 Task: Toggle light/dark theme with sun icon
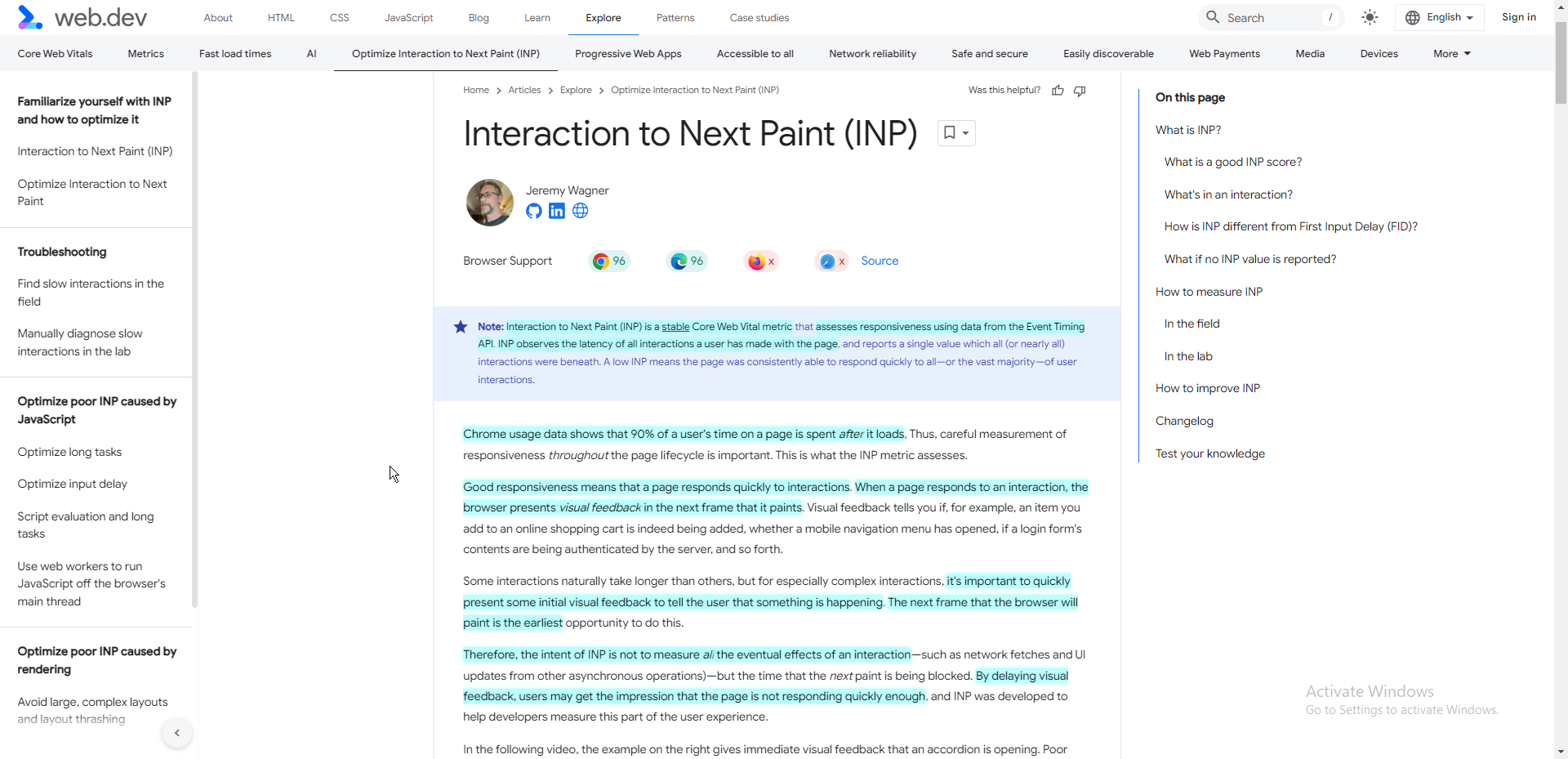point(1370,17)
